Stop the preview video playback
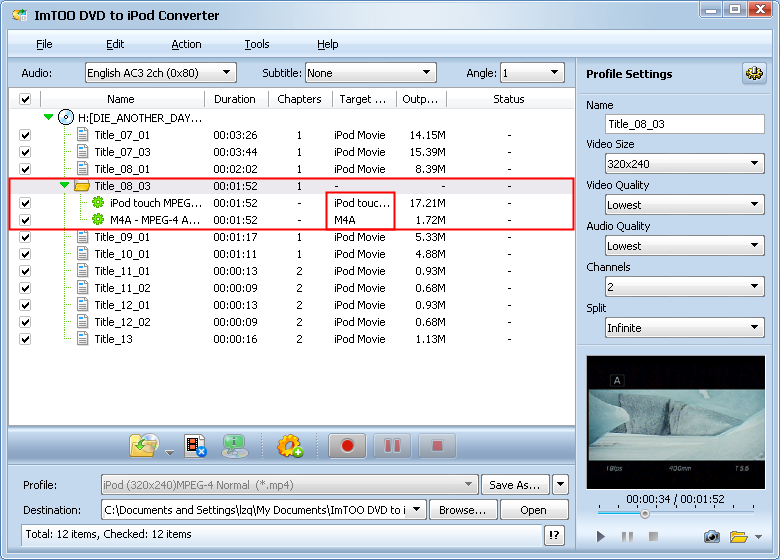This screenshot has height=560, width=780. pos(654,536)
